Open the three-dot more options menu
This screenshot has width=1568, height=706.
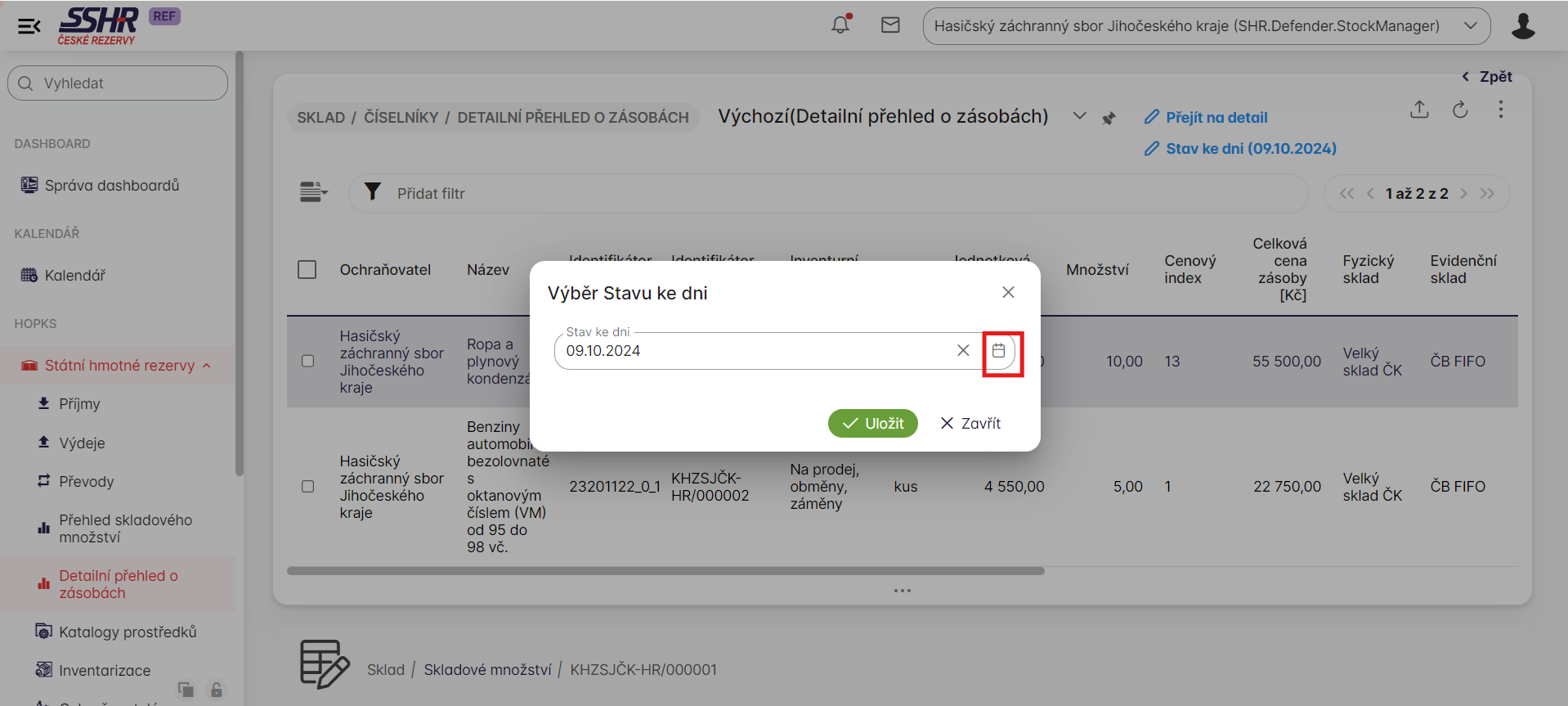1500,110
